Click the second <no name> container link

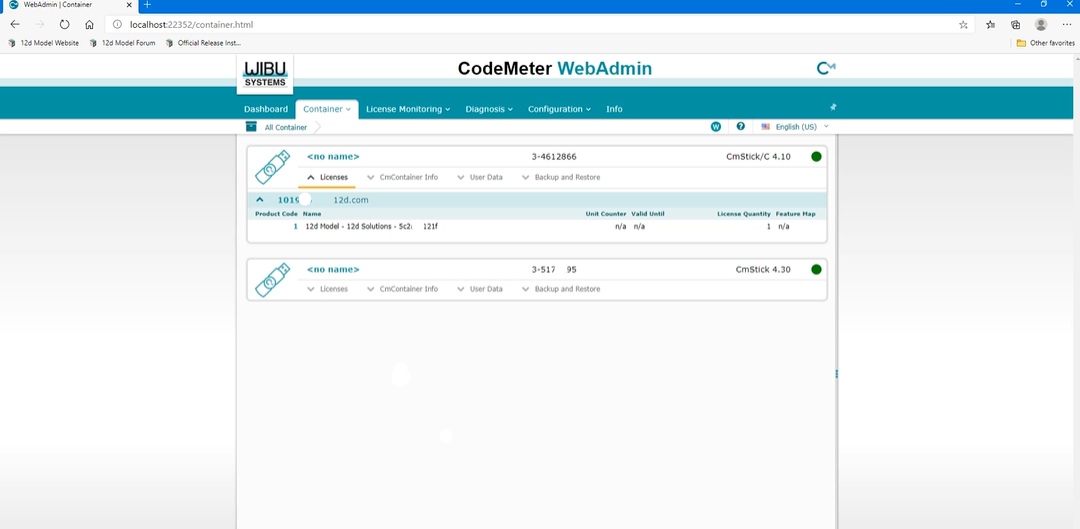pos(333,269)
